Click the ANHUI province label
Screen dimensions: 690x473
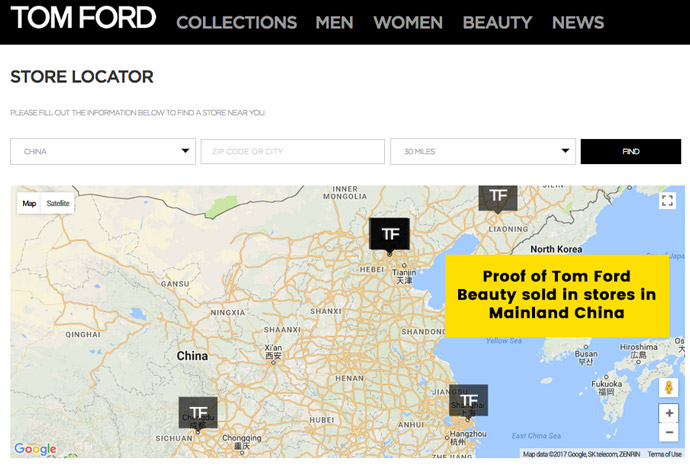(411, 425)
